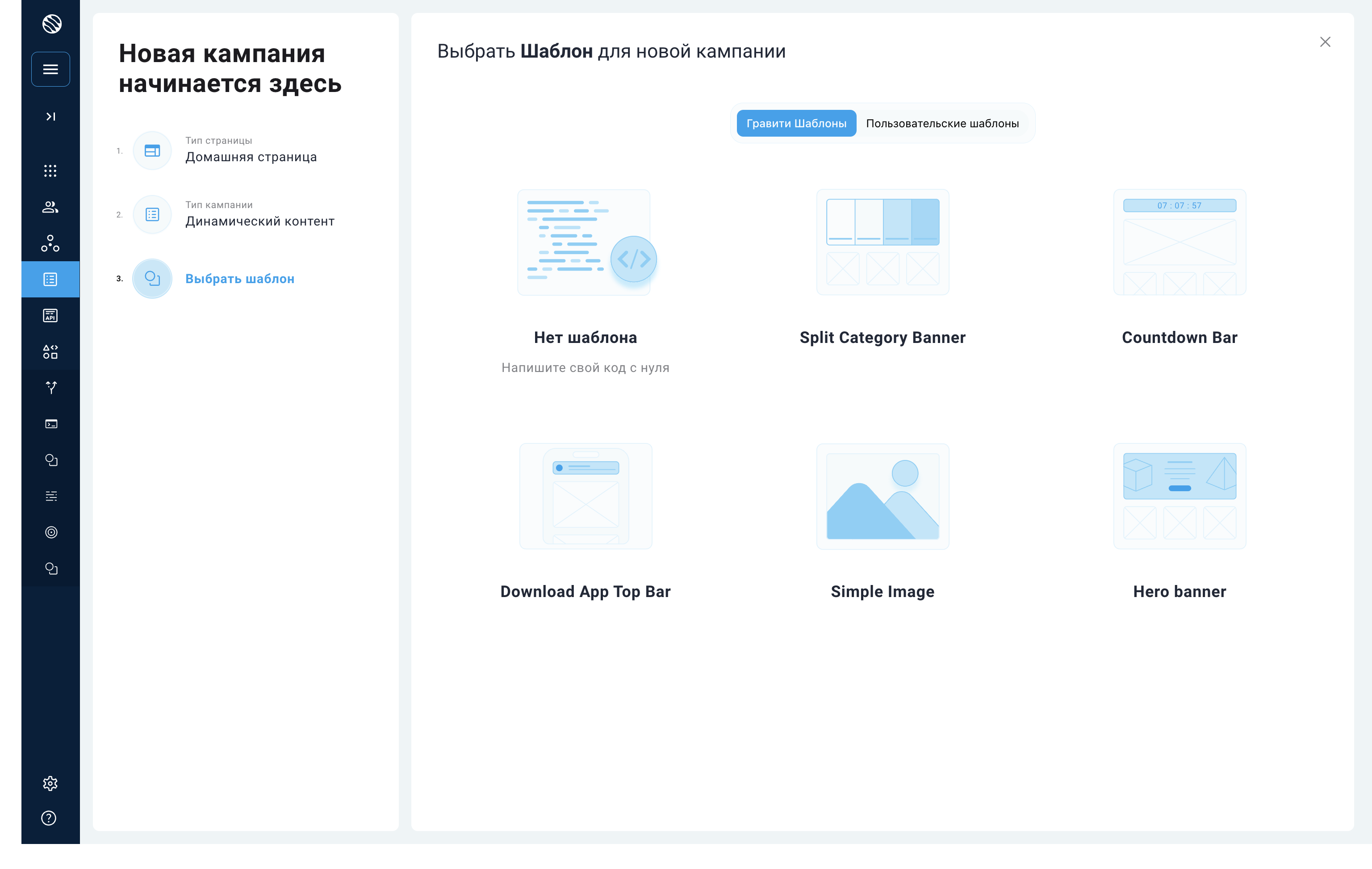
Task: Open the API icon in sidebar
Action: pyautogui.click(x=51, y=316)
